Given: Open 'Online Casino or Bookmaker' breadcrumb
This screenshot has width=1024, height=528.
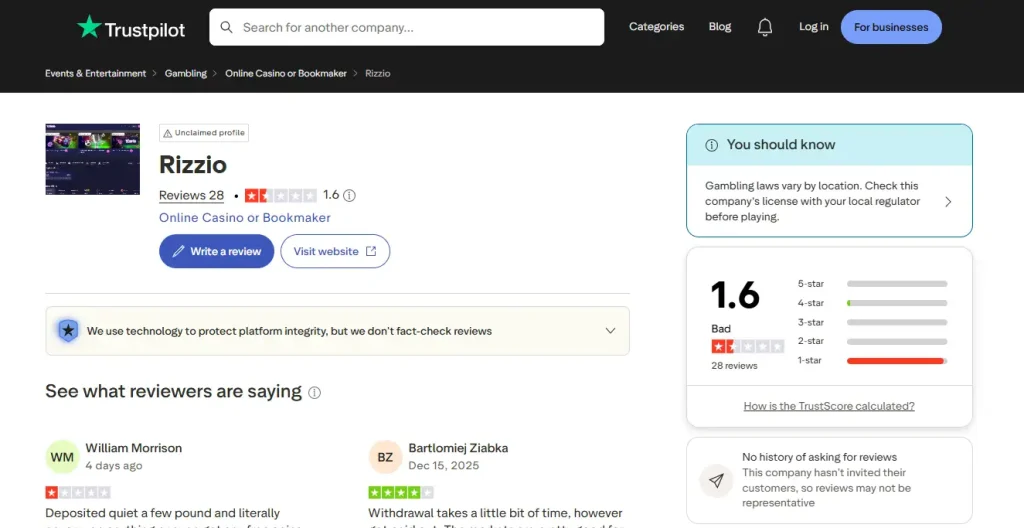Looking at the screenshot, I should [286, 73].
